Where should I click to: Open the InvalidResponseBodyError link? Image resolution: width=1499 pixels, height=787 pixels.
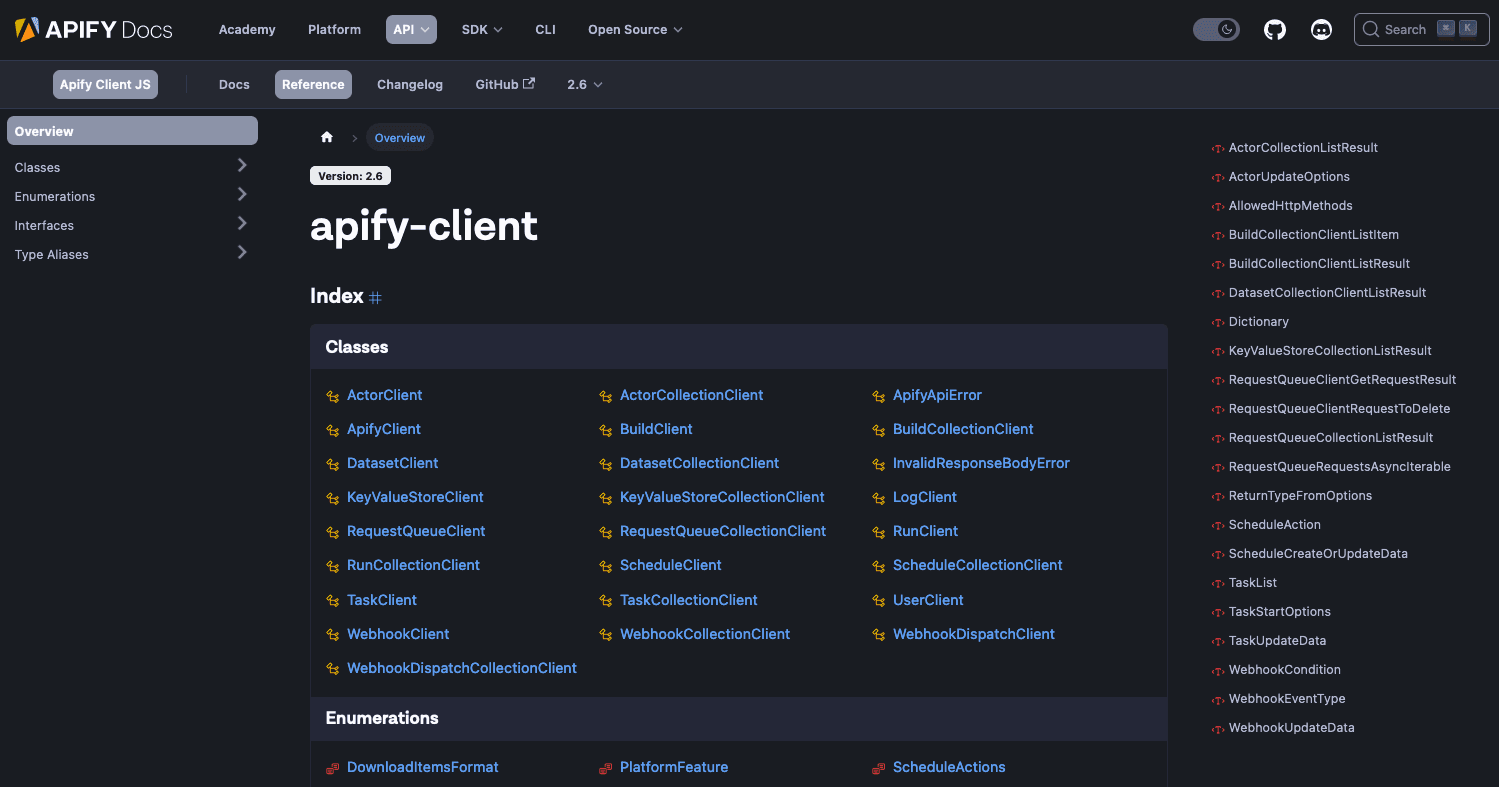pyautogui.click(x=981, y=463)
